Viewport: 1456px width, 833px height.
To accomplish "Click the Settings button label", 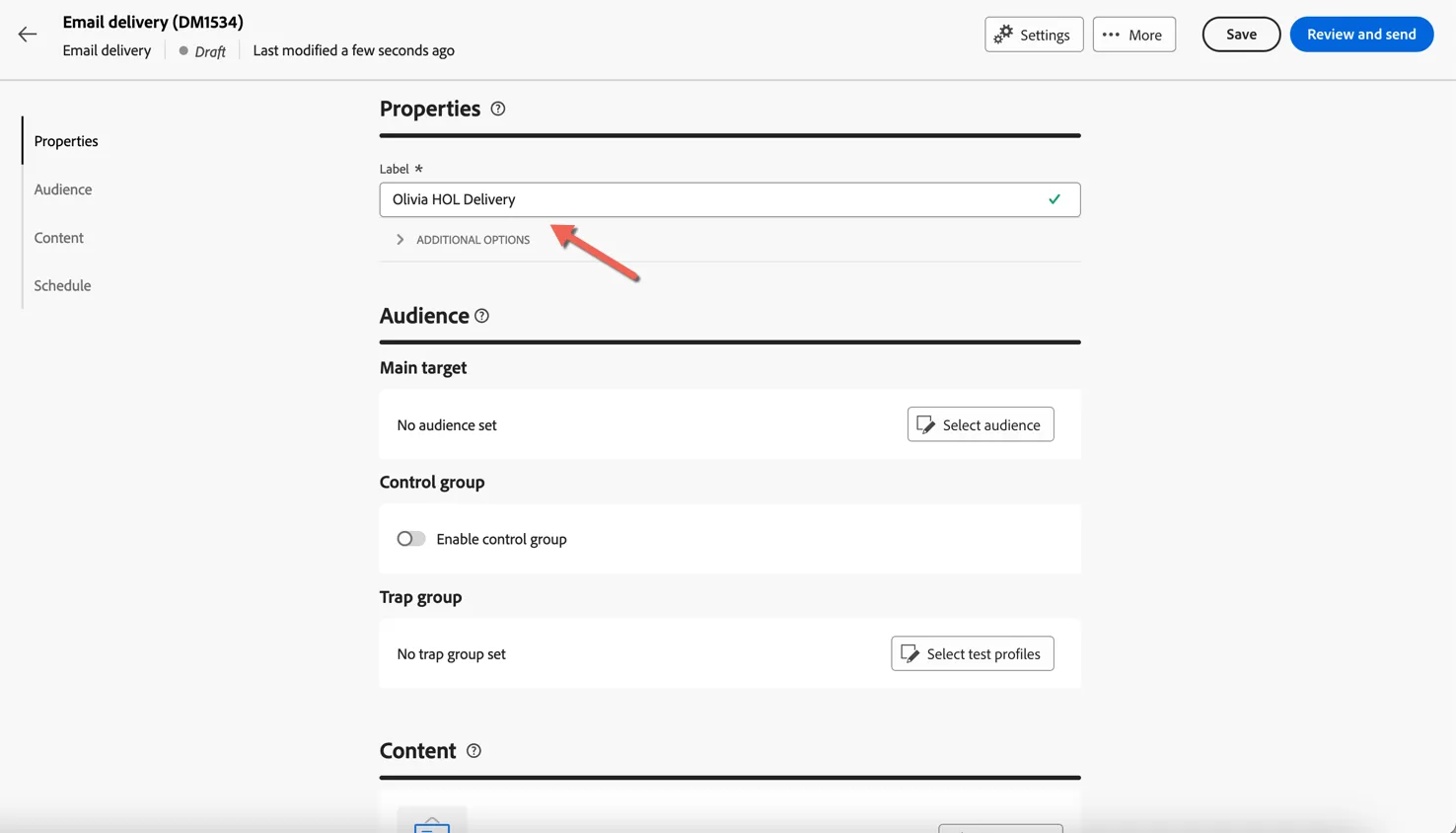I will [1045, 35].
